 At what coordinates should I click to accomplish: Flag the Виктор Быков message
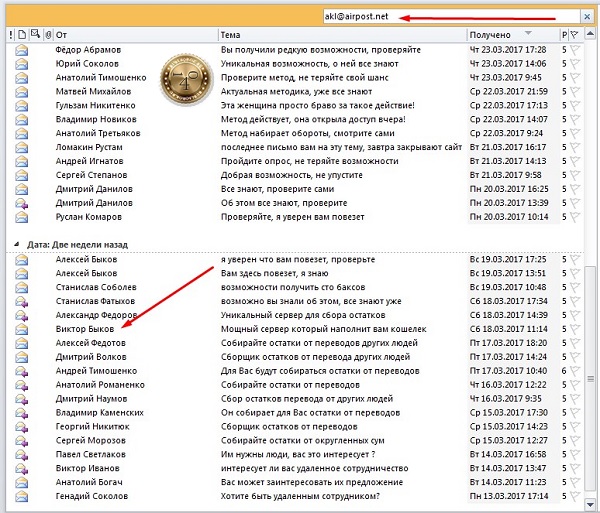[575, 329]
